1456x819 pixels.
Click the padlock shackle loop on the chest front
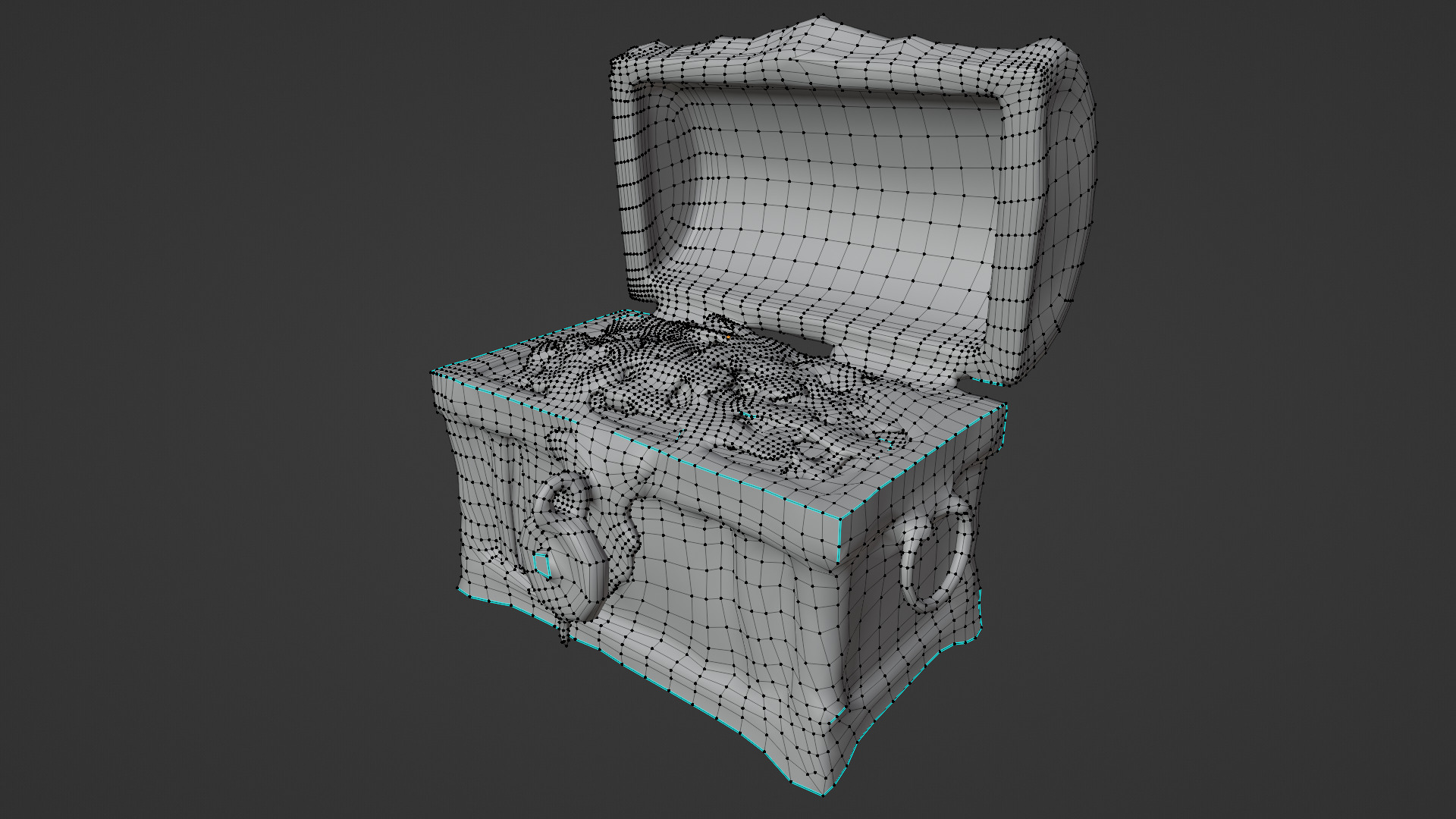(x=562, y=497)
